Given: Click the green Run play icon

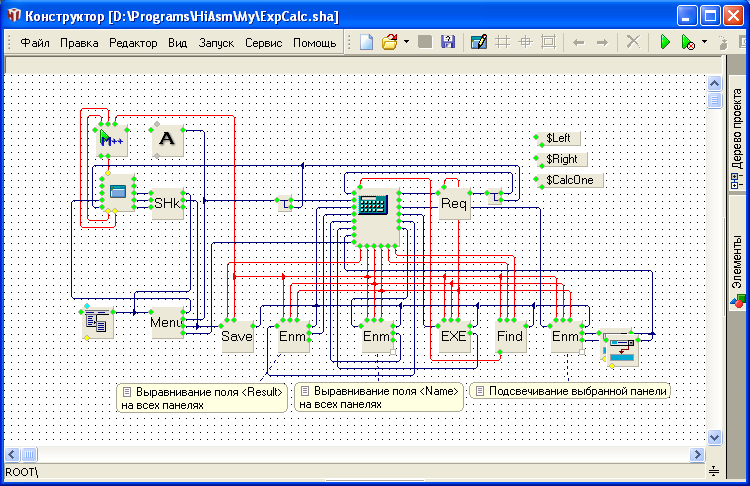Looking at the screenshot, I should (664, 42).
